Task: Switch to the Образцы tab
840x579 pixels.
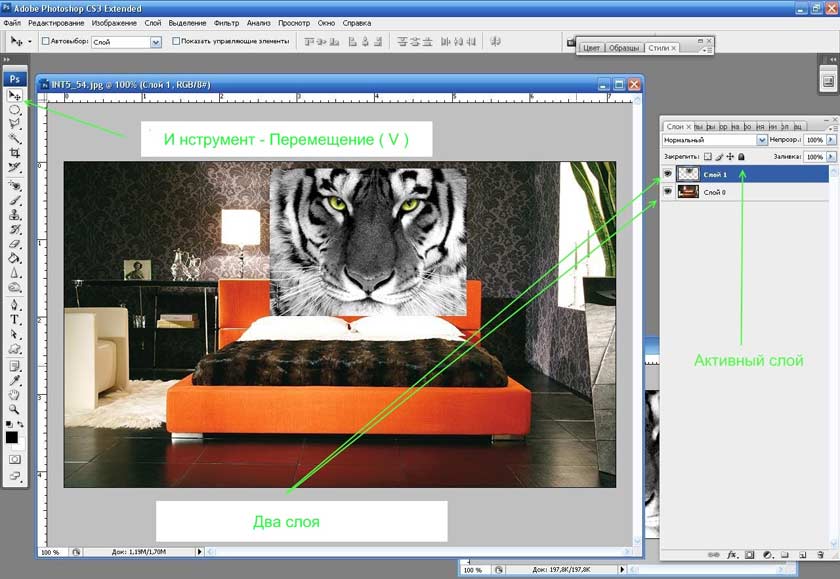Action: 625,47
